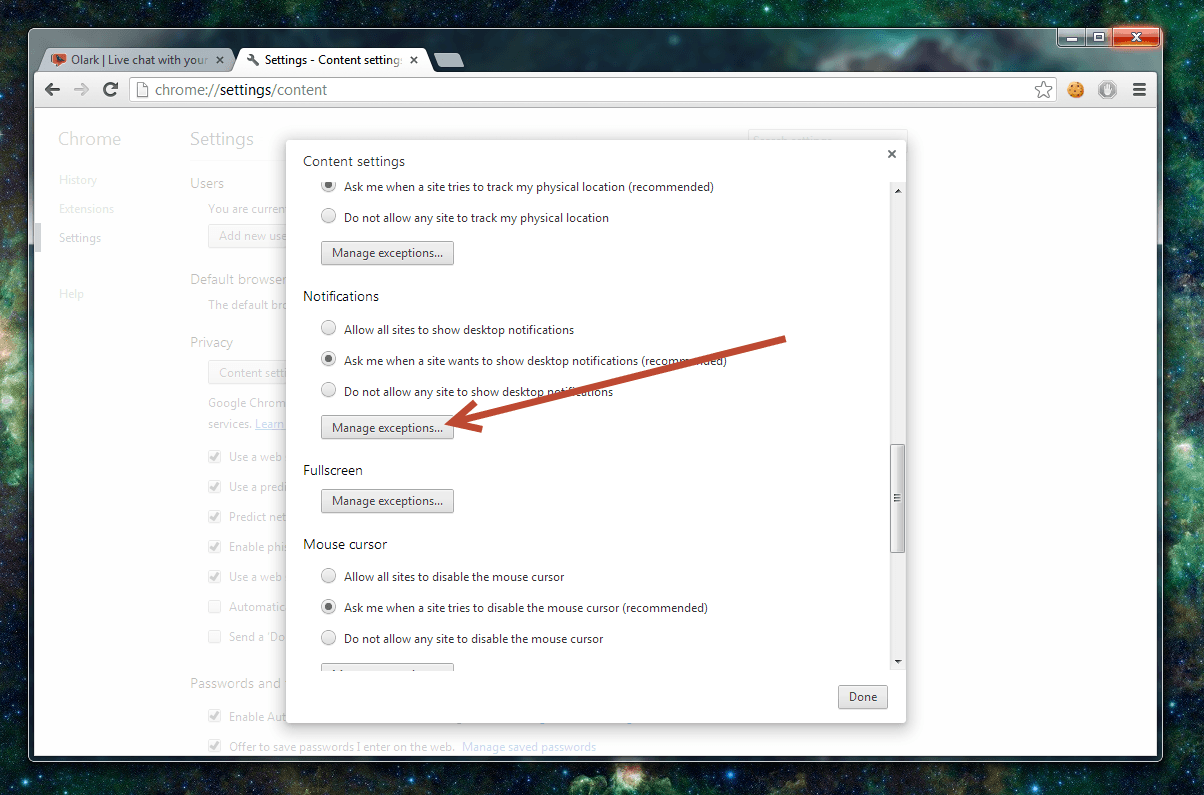The height and width of the screenshot is (795, 1204).
Task: Bookmark this page with the star icon
Action: tap(1043, 90)
